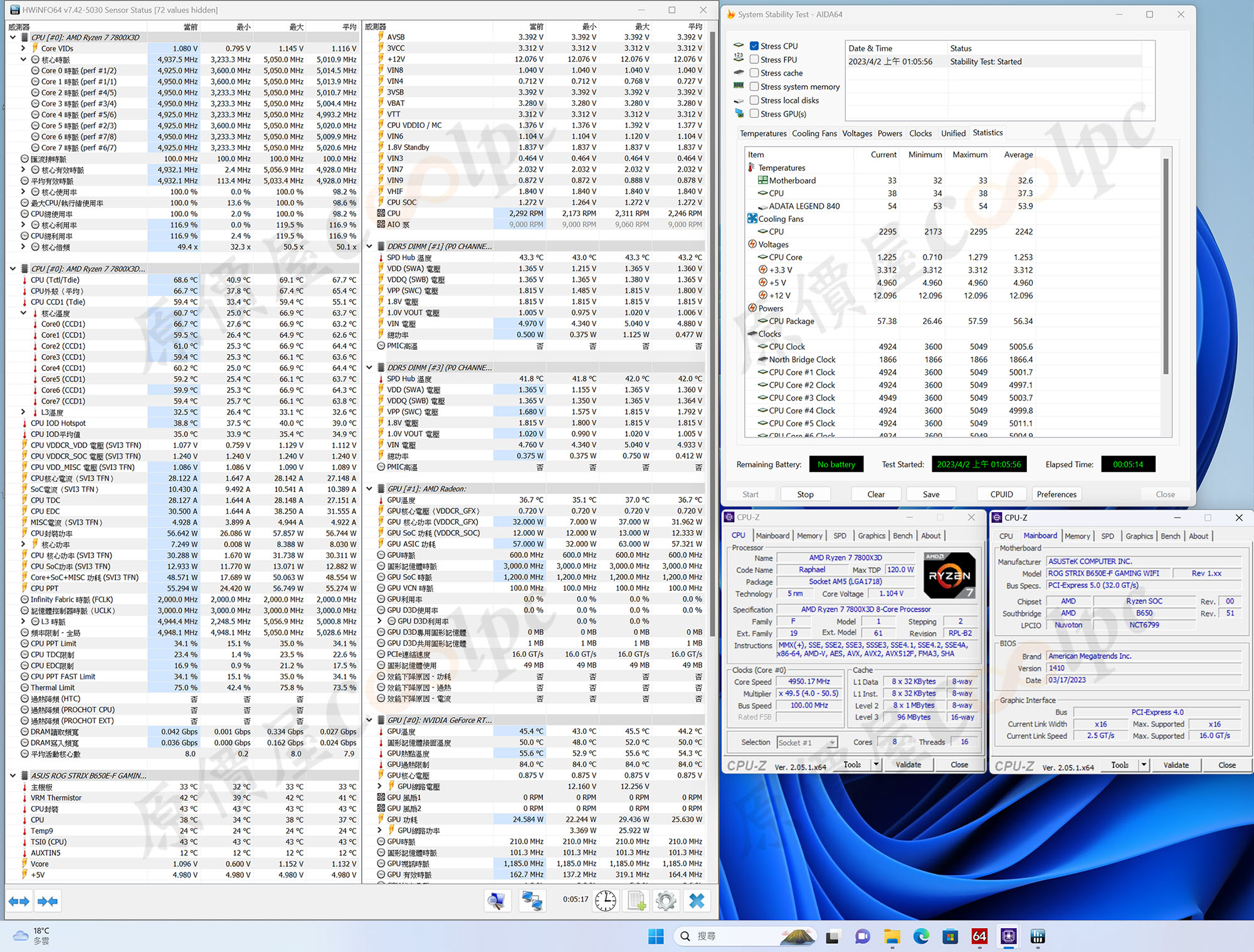Click AIDA64 Clear button
1254x952 pixels.
(876, 494)
